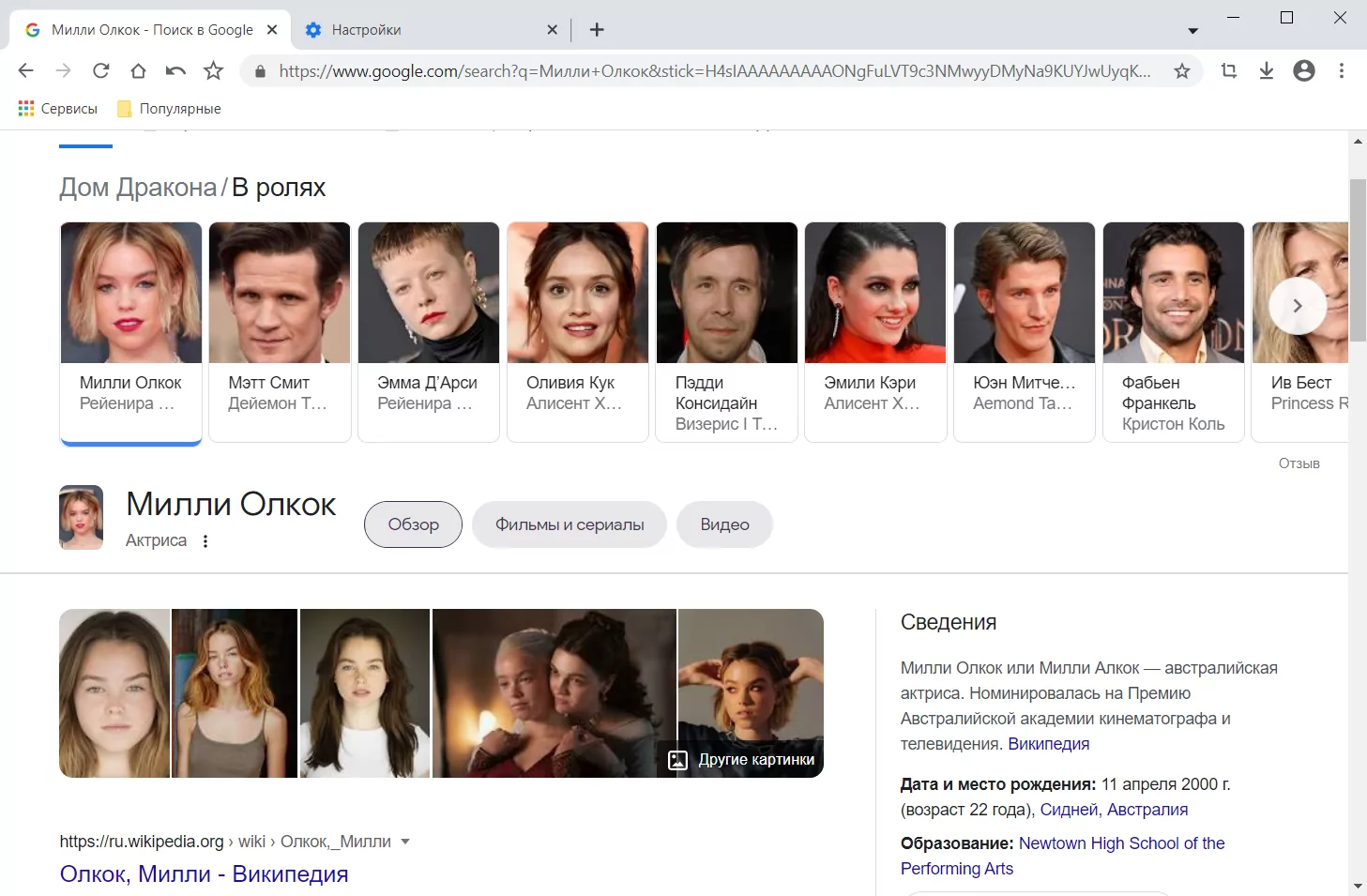1367x896 pixels.
Task: Go back to the previous page
Action: point(25,70)
